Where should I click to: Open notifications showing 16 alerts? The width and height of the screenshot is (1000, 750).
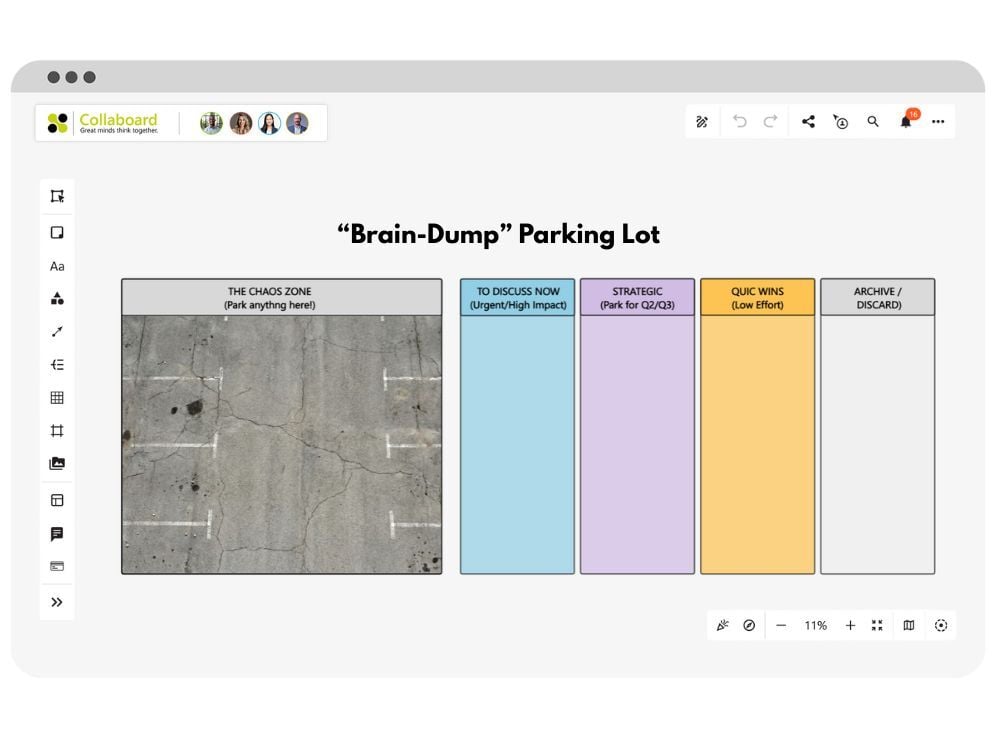[905, 121]
